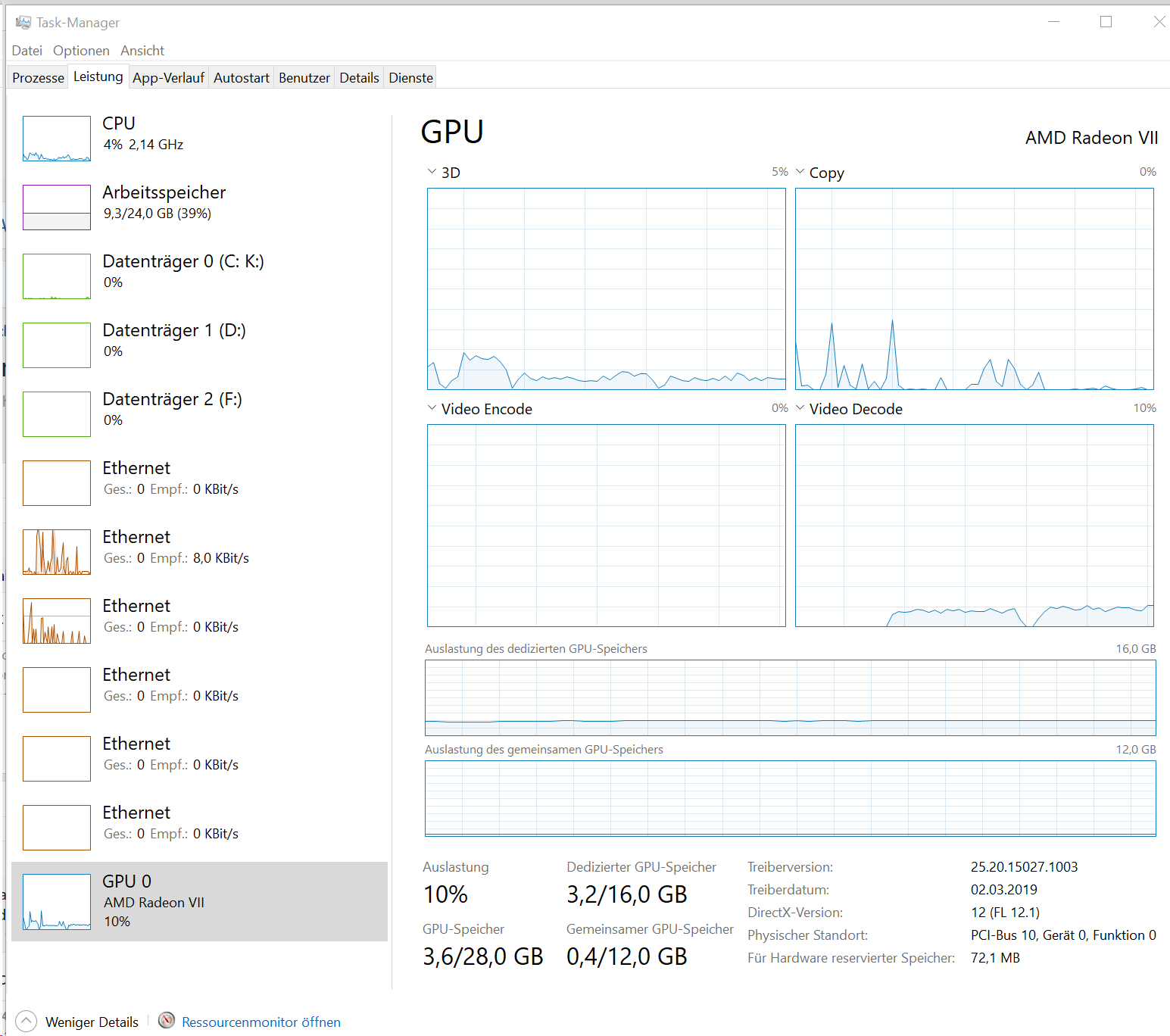
Task: Select the Ethernet thumbnail showing 8,0 KBit/s
Action: [57, 552]
